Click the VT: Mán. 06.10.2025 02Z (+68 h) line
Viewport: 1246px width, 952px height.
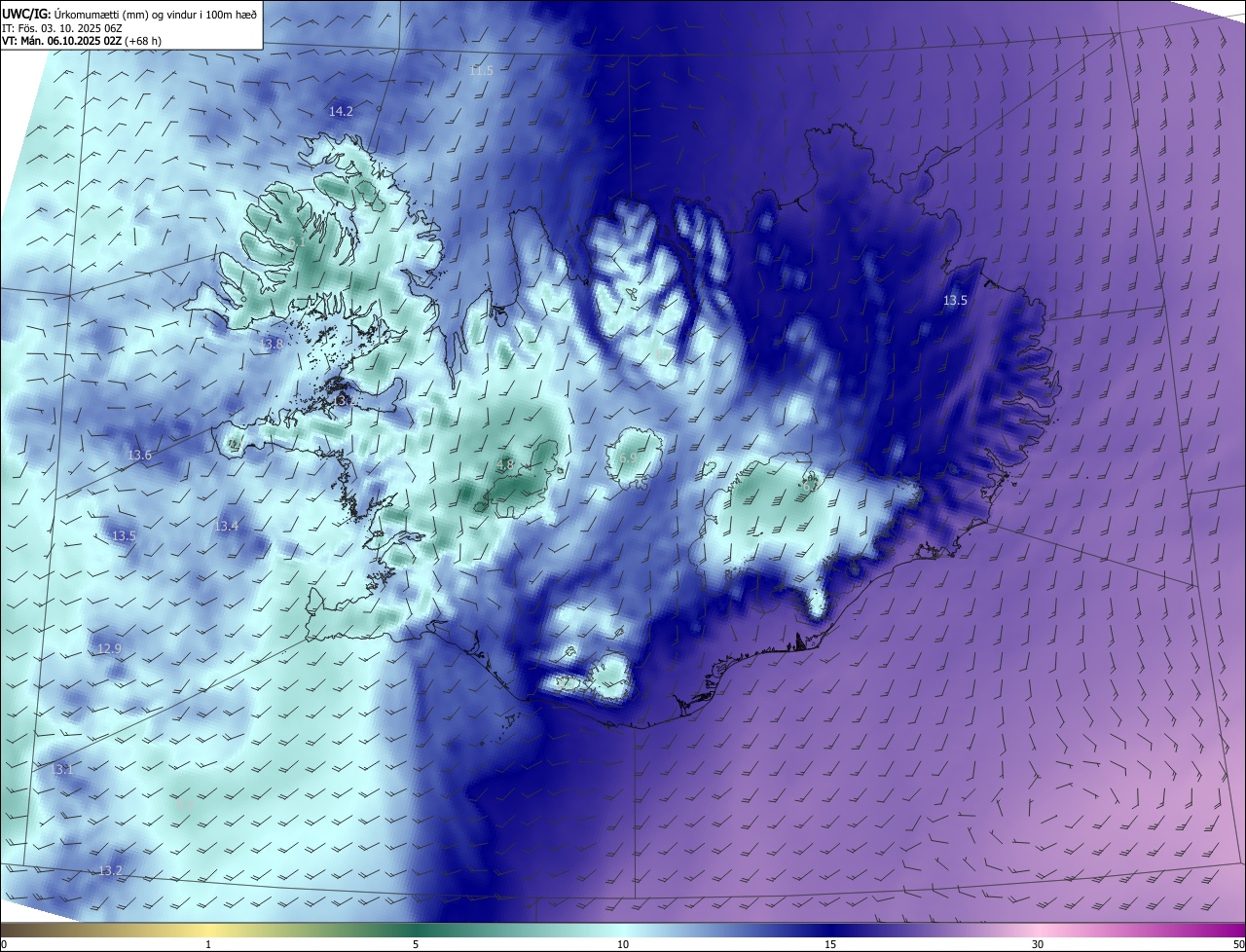coord(82,40)
